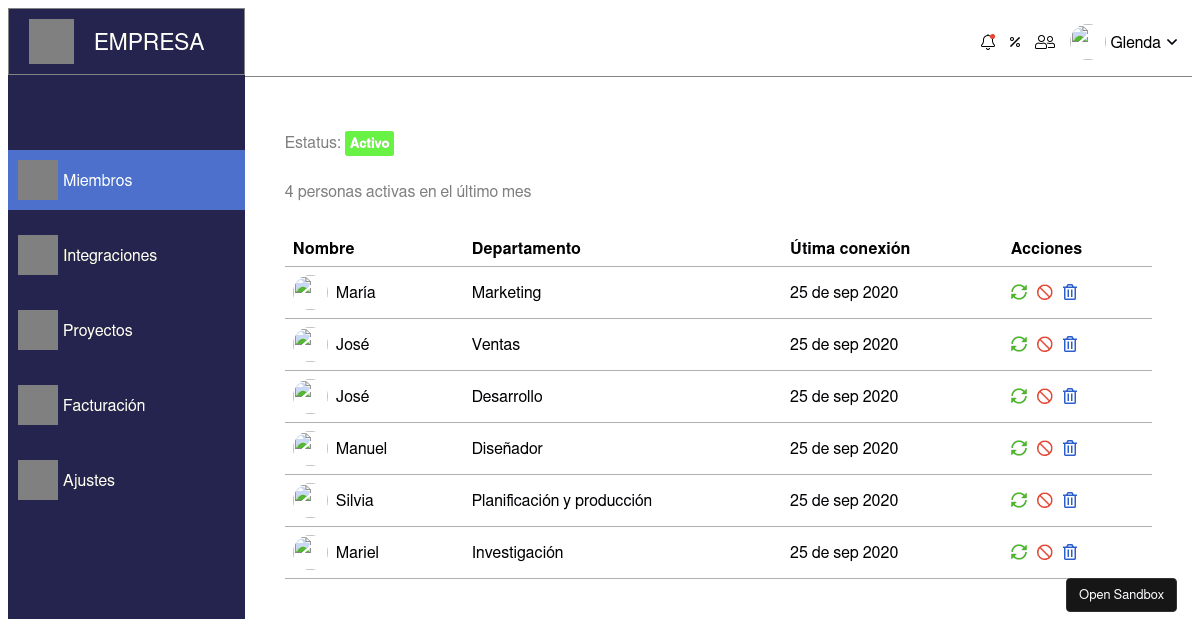Screen dimensions: 1200x630
Task: Click the Investigación department cell
Action: pyautogui.click(x=517, y=552)
